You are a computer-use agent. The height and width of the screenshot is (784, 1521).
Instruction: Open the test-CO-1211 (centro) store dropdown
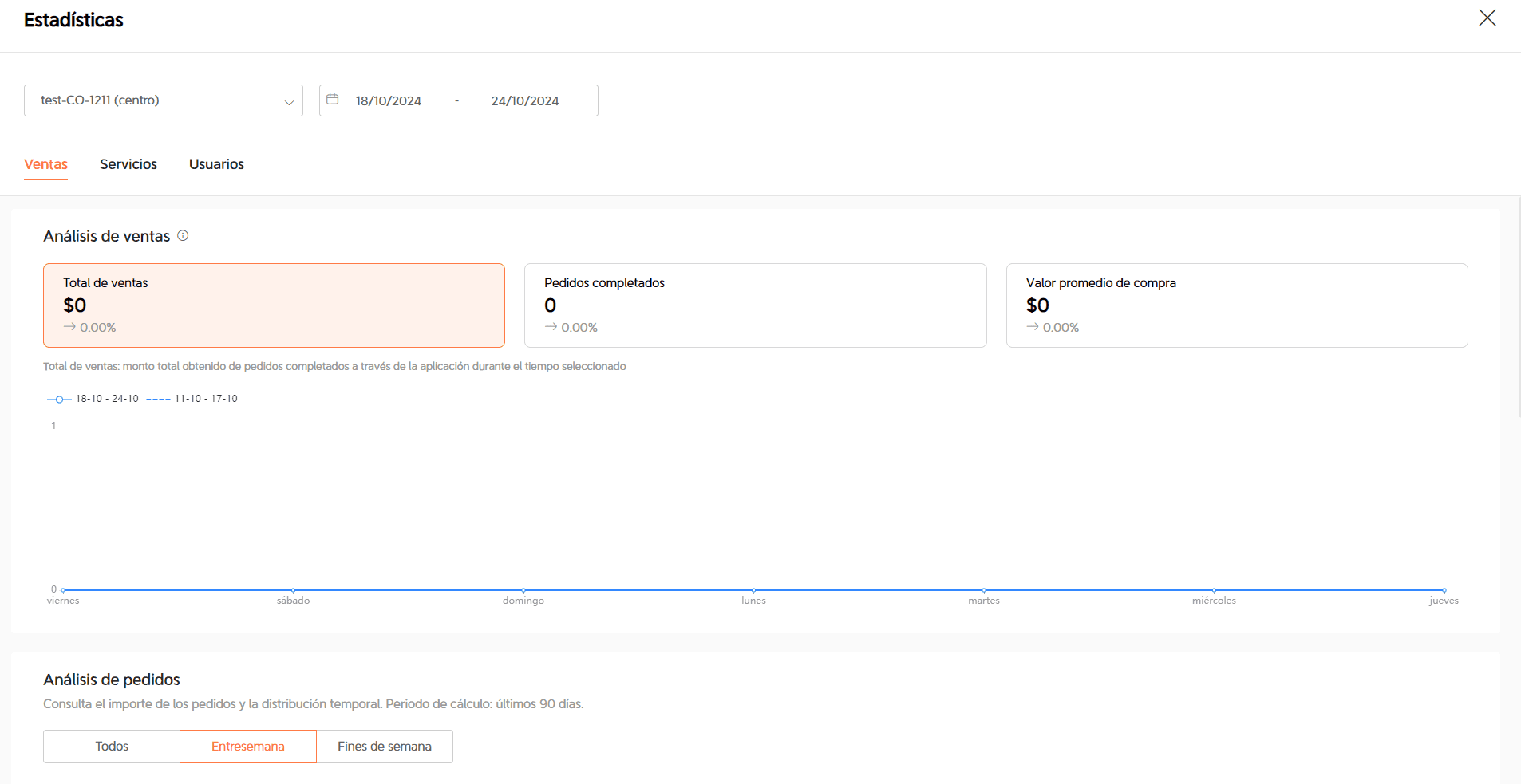coord(164,100)
